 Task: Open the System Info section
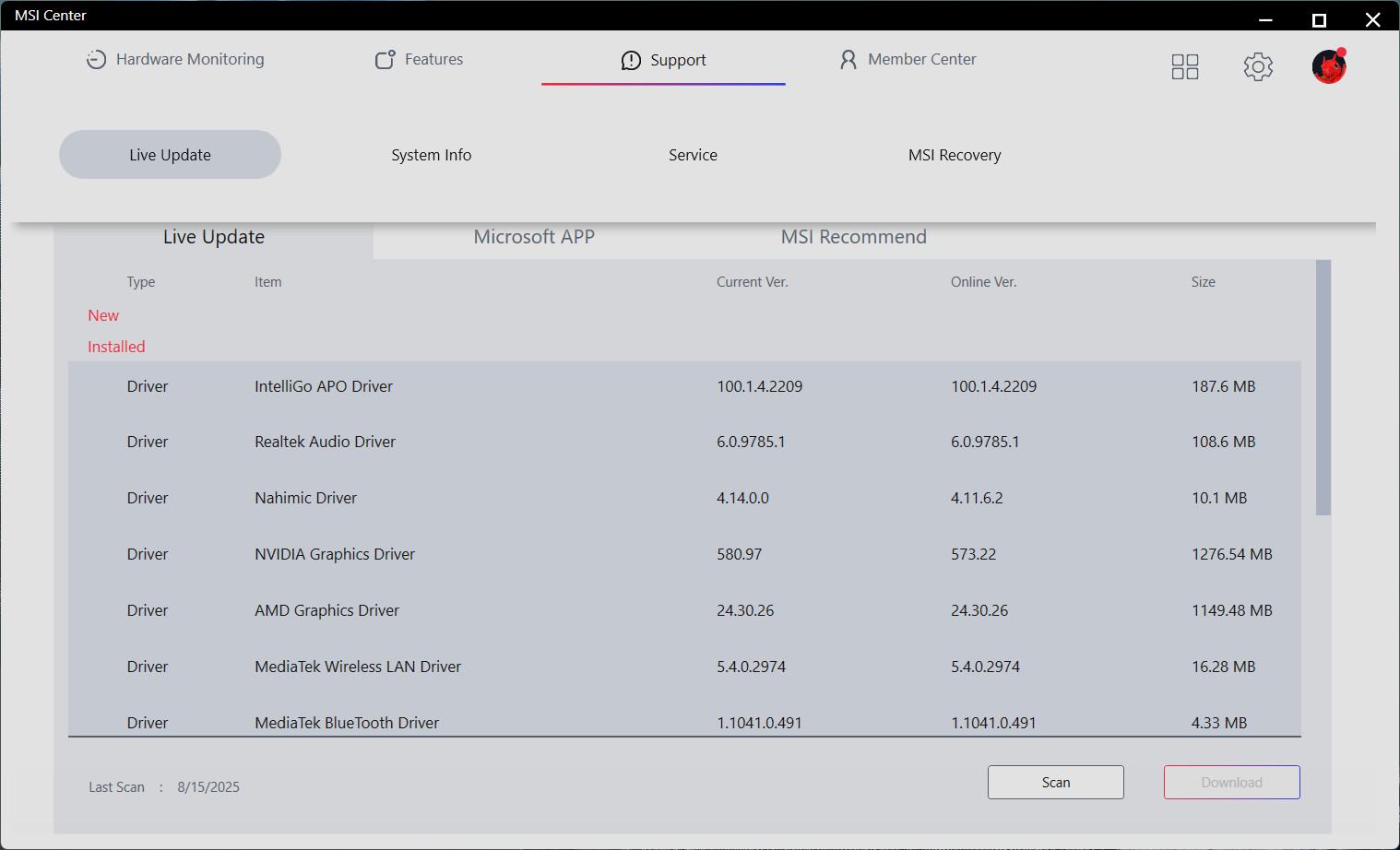coord(432,155)
